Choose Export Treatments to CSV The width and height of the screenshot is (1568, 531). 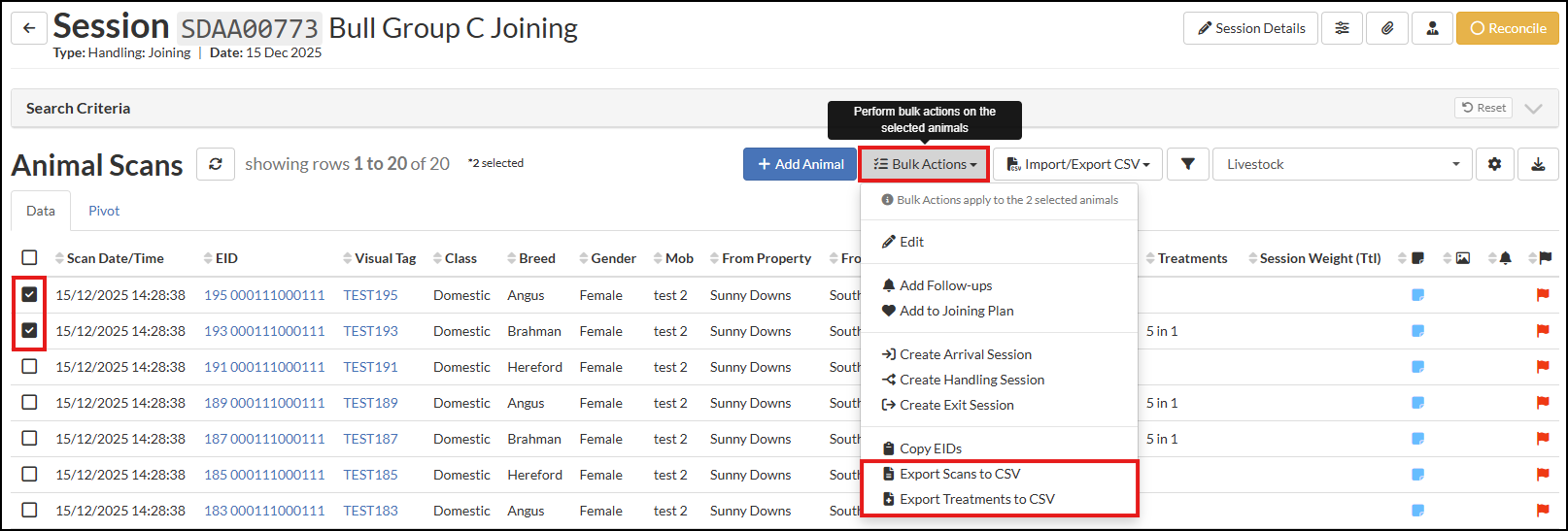coord(1000,499)
